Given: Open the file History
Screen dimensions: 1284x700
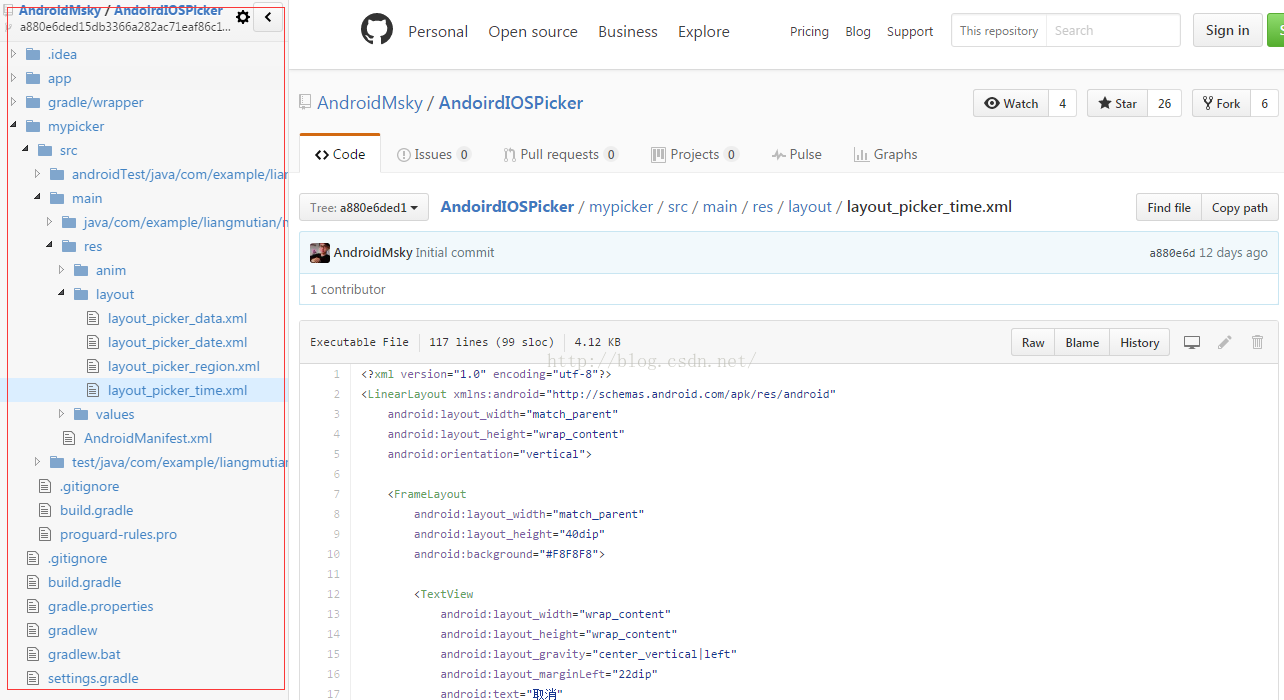Looking at the screenshot, I should tap(1139, 342).
